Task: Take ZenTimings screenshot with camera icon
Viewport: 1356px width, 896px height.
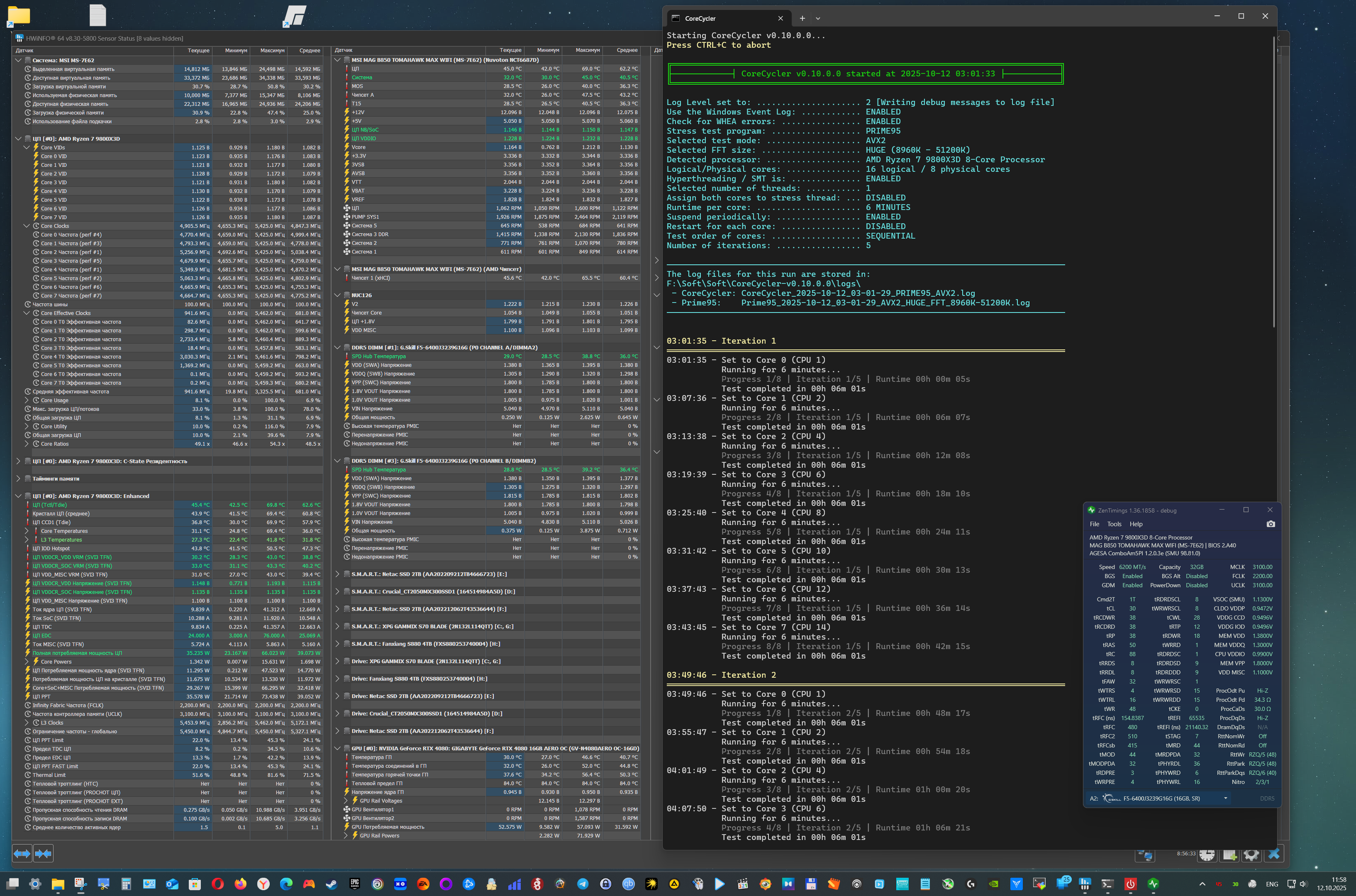Action: tap(1271, 524)
